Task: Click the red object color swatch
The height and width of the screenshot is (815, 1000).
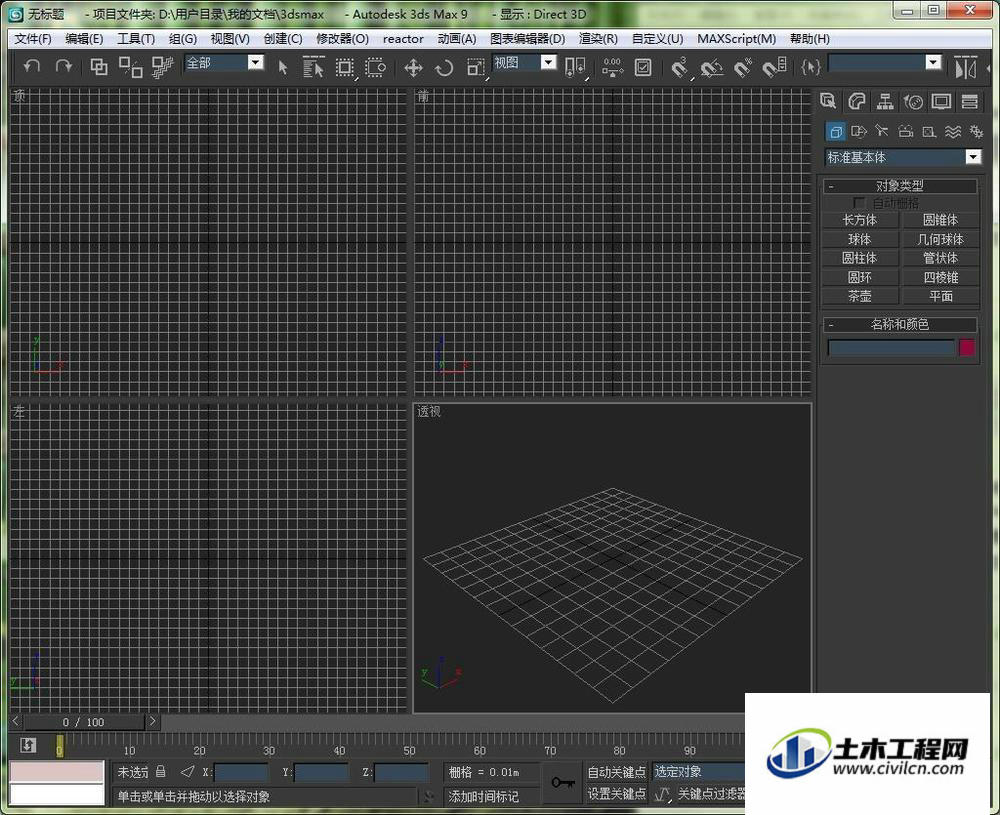Action: coord(967,348)
